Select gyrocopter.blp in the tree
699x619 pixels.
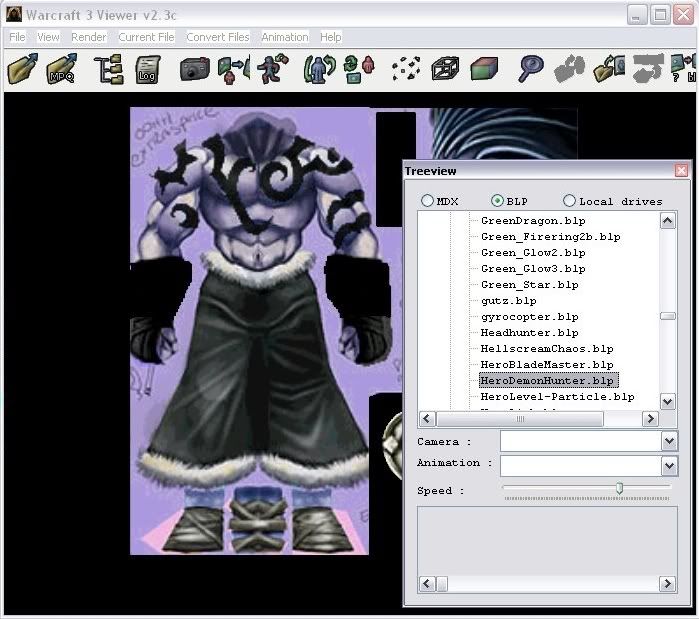(530, 317)
